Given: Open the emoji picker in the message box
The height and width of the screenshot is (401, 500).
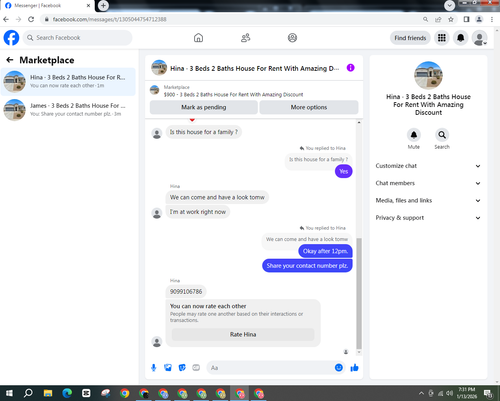Looking at the screenshot, I should tap(339, 367).
